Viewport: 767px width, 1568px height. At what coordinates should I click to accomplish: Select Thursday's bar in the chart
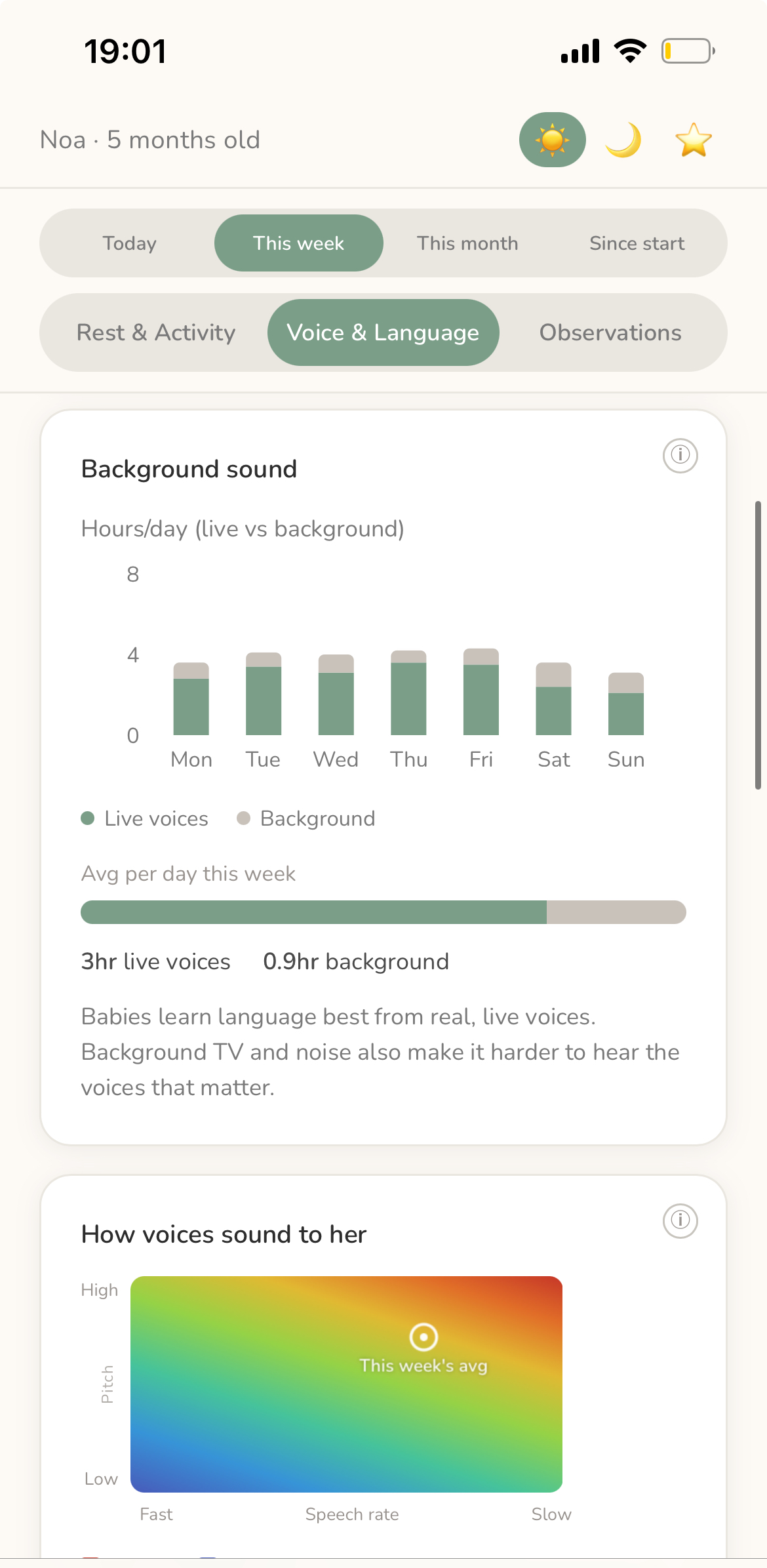[408, 695]
